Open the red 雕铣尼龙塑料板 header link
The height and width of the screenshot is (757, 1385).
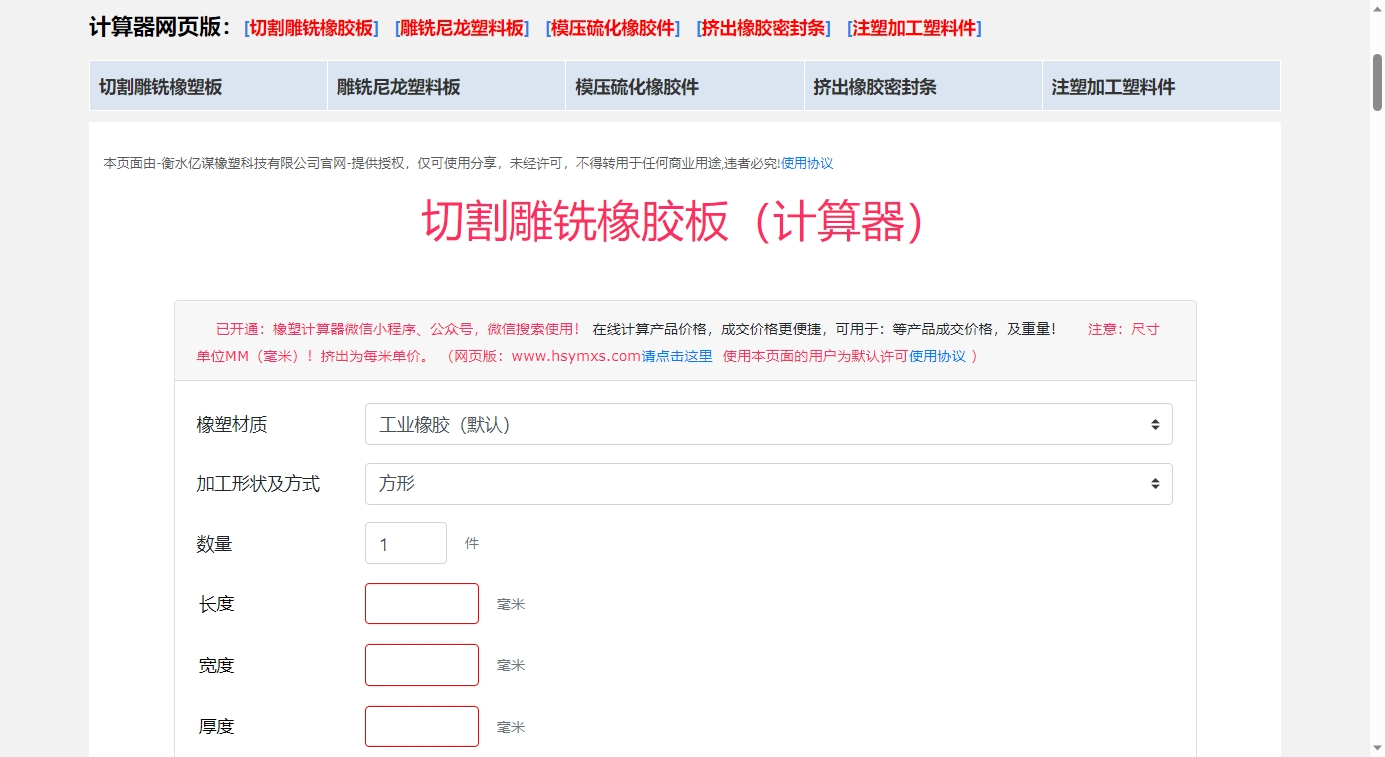pyautogui.click(x=462, y=28)
